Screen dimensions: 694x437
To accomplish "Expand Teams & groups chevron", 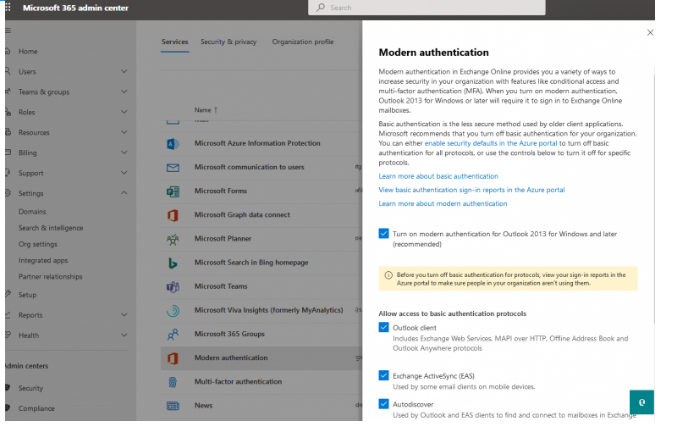I will click(124, 92).
